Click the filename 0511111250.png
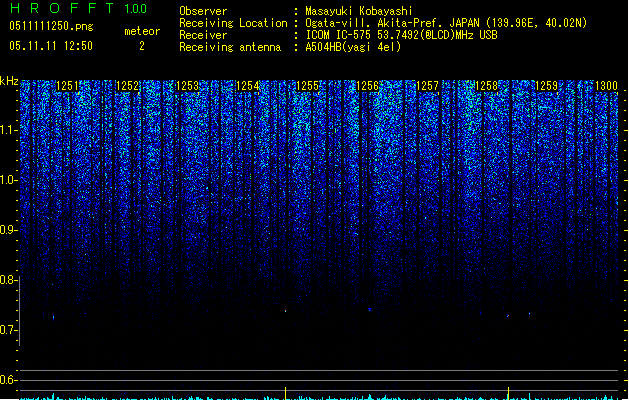Screen dimensions: 629x400 pos(51,26)
